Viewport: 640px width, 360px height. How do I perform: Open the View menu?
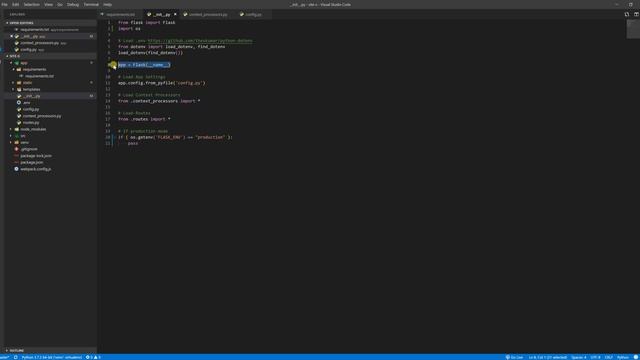click(x=48, y=4)
